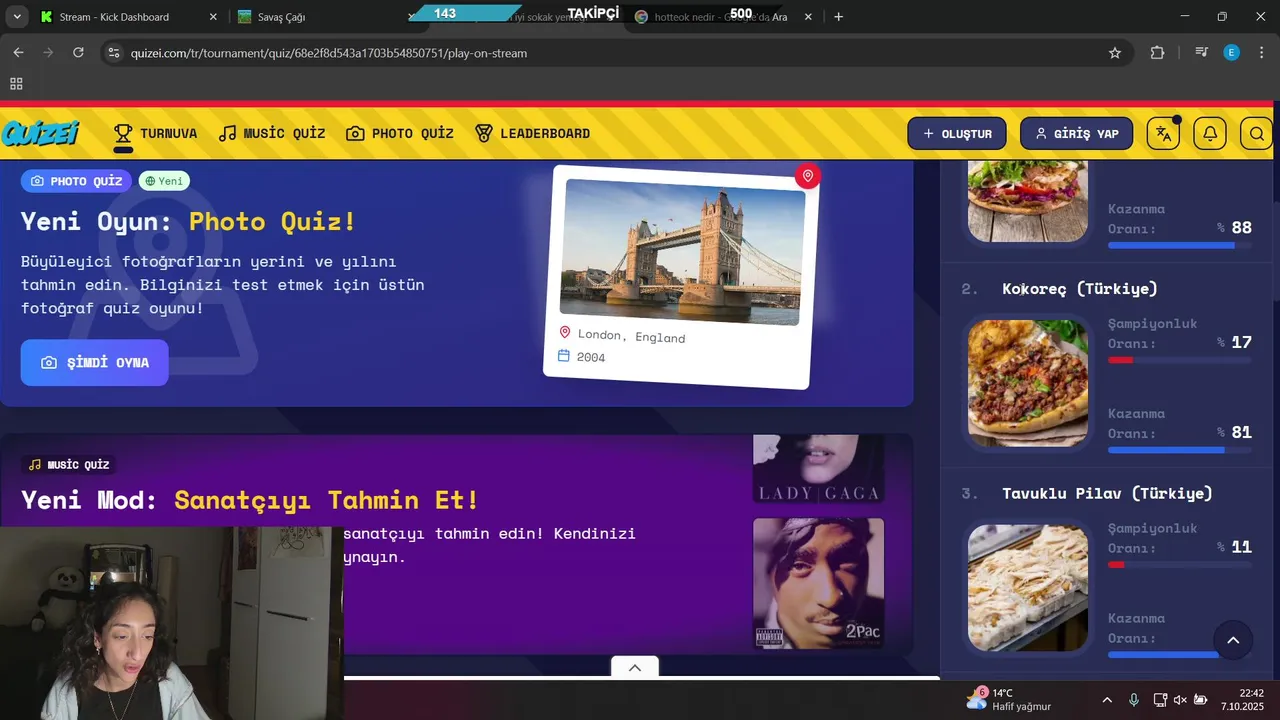The image size is (1280, 720).
Task: Click the Music Quiz badge in purple banner
Action: [x=68, y=464]
